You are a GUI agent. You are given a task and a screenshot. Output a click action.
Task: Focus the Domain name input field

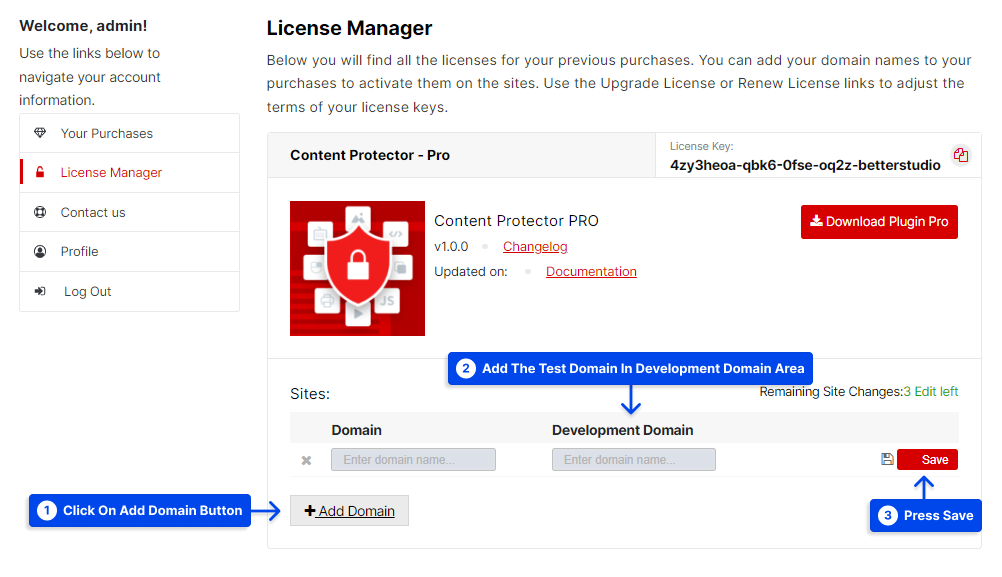413,459
